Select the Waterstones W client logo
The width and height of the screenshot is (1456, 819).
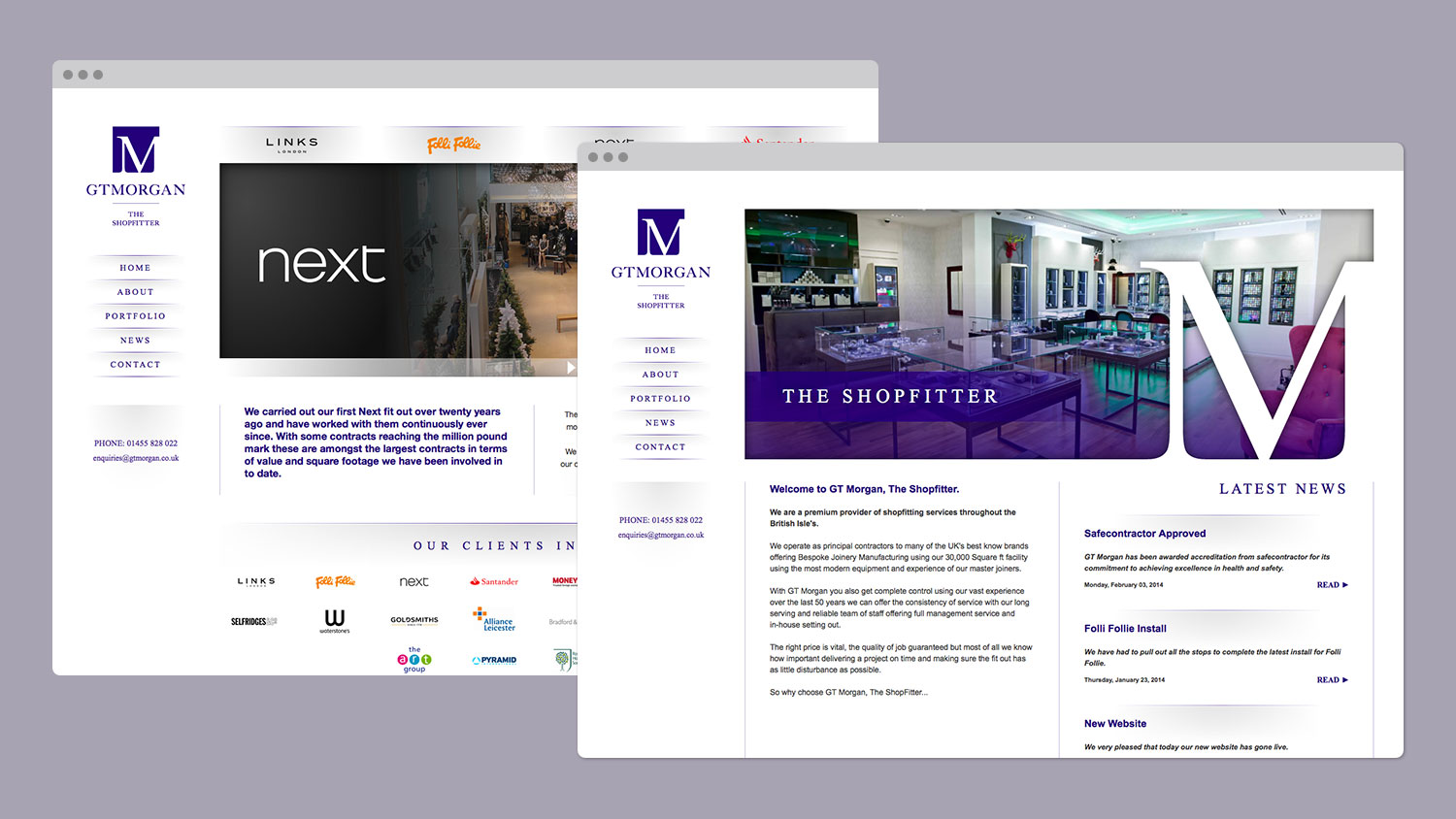pos(335,621)
